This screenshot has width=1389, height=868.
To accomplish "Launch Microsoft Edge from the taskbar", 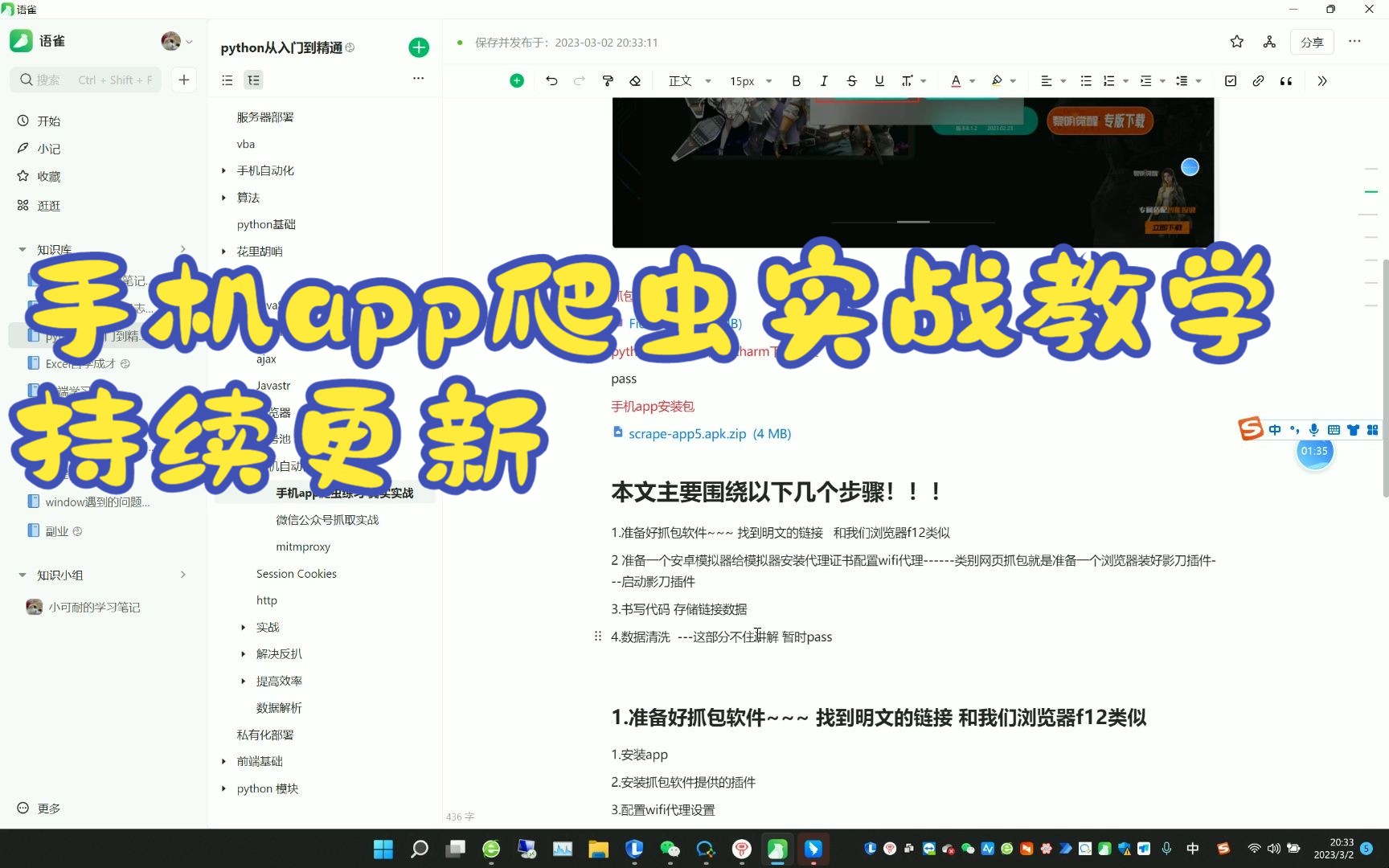I will coord(490,849).
